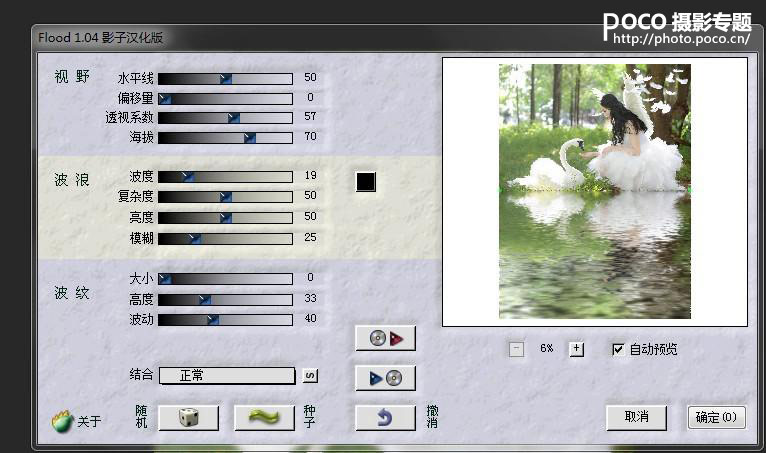This screenshot has width=766, height=453.
Task: Click the 水平线 value 50
Action: [x=310, y=77]
